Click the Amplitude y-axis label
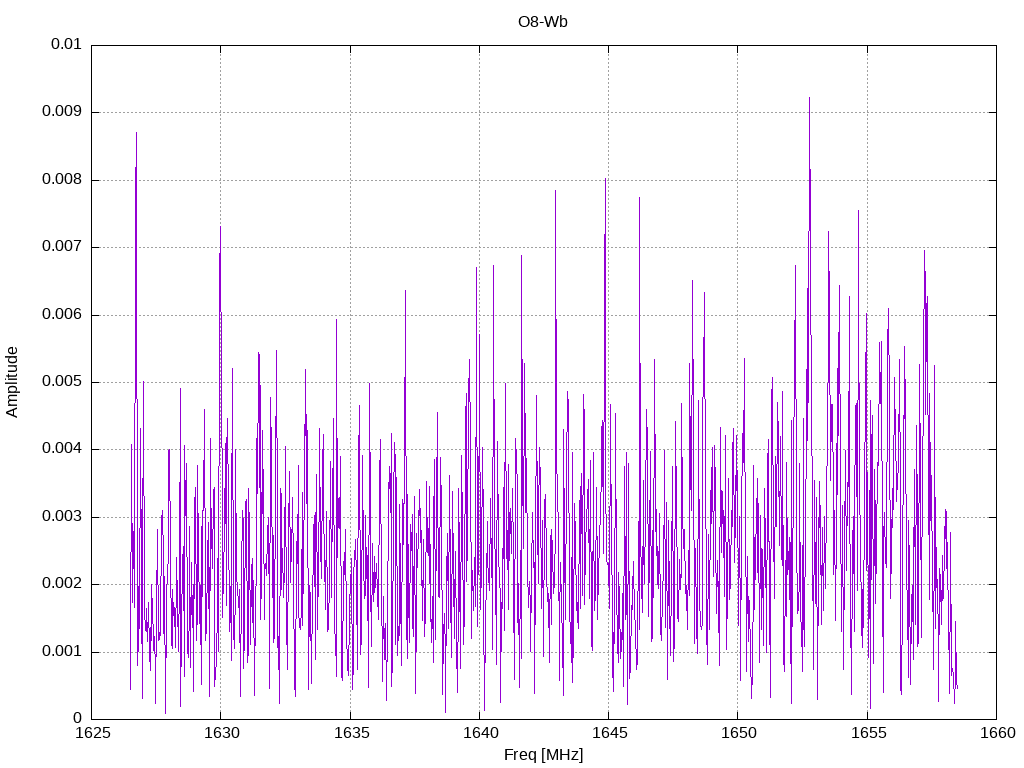 coord(12,382)
